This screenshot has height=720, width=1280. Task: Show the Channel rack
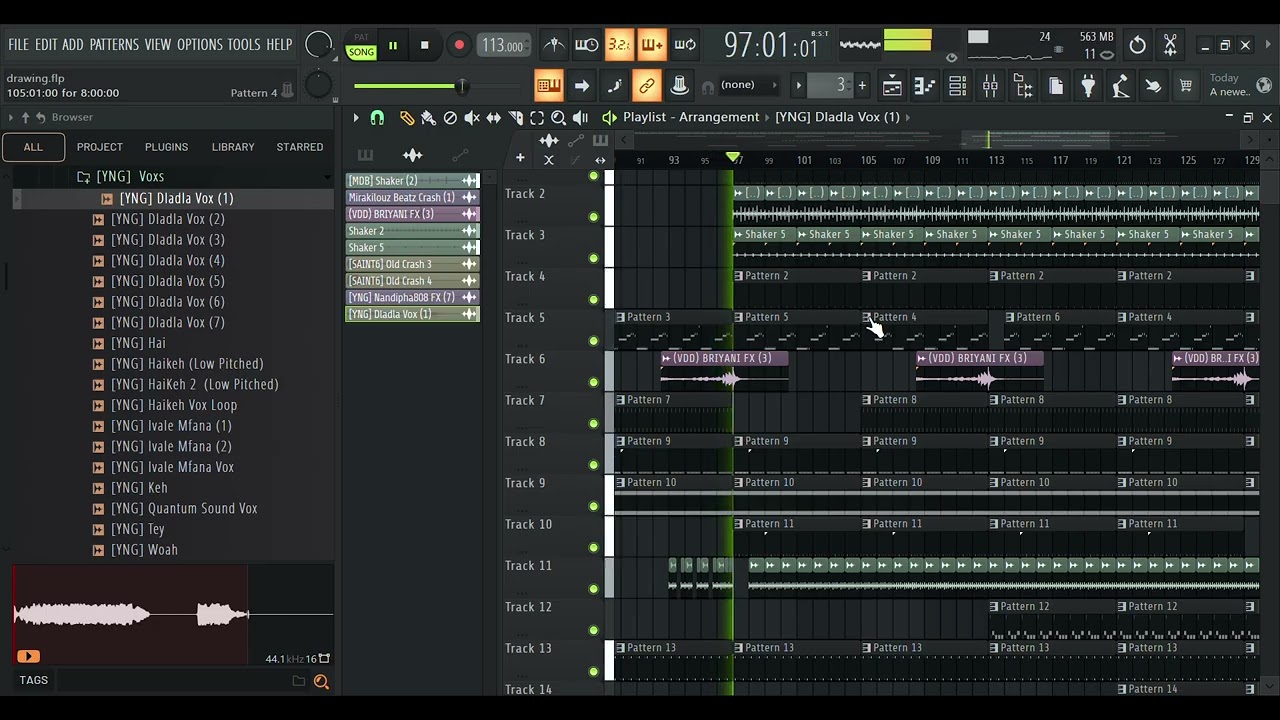957,86
